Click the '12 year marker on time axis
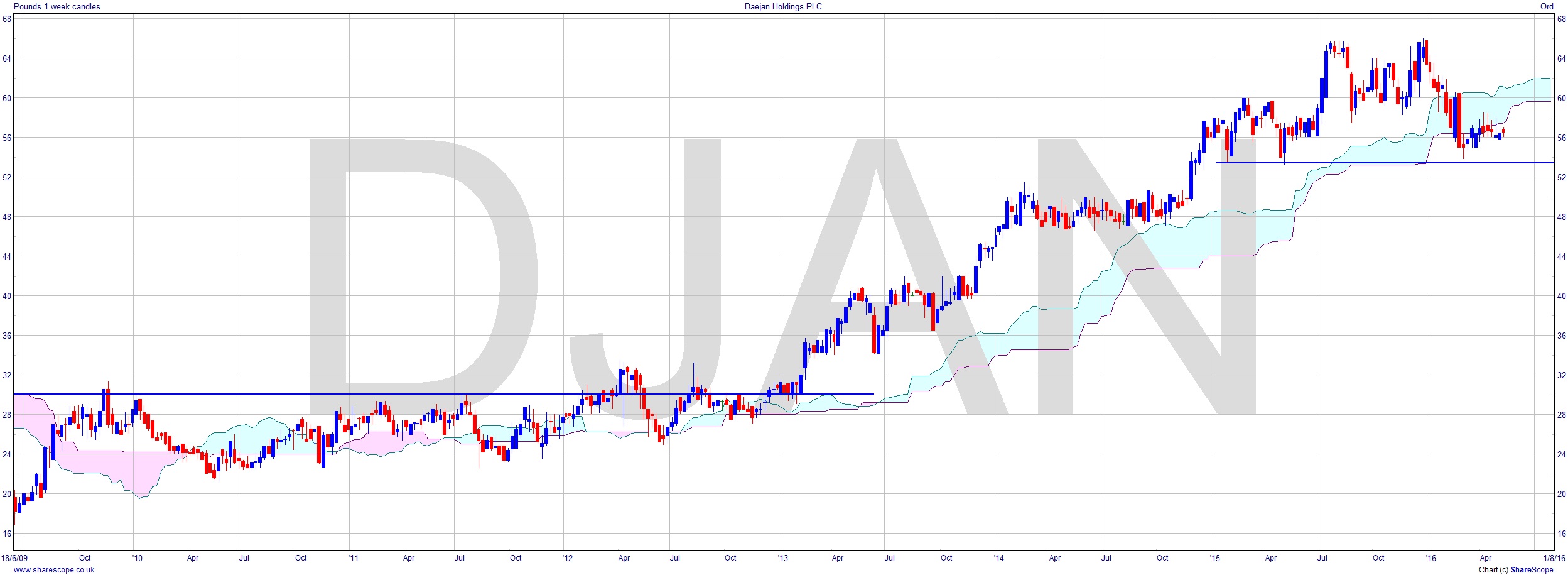The width and height of the screenshot is (1568, 575). 567,558
